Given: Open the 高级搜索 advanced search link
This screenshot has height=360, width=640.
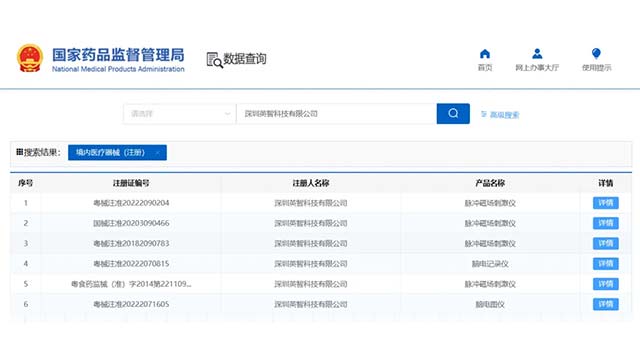Looking at the screenshot, I should tap(504, 115).
